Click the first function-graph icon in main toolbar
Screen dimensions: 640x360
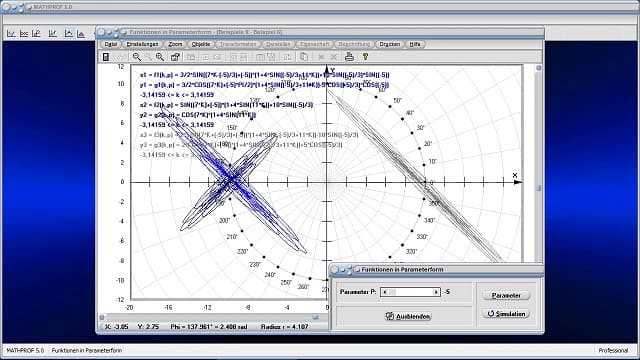(x=11, y=33)
